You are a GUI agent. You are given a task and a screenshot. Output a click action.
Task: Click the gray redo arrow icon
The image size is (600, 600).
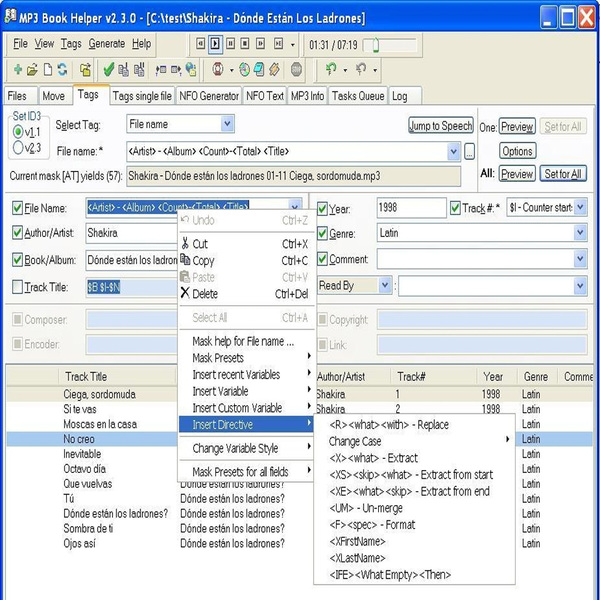(360, 69)
